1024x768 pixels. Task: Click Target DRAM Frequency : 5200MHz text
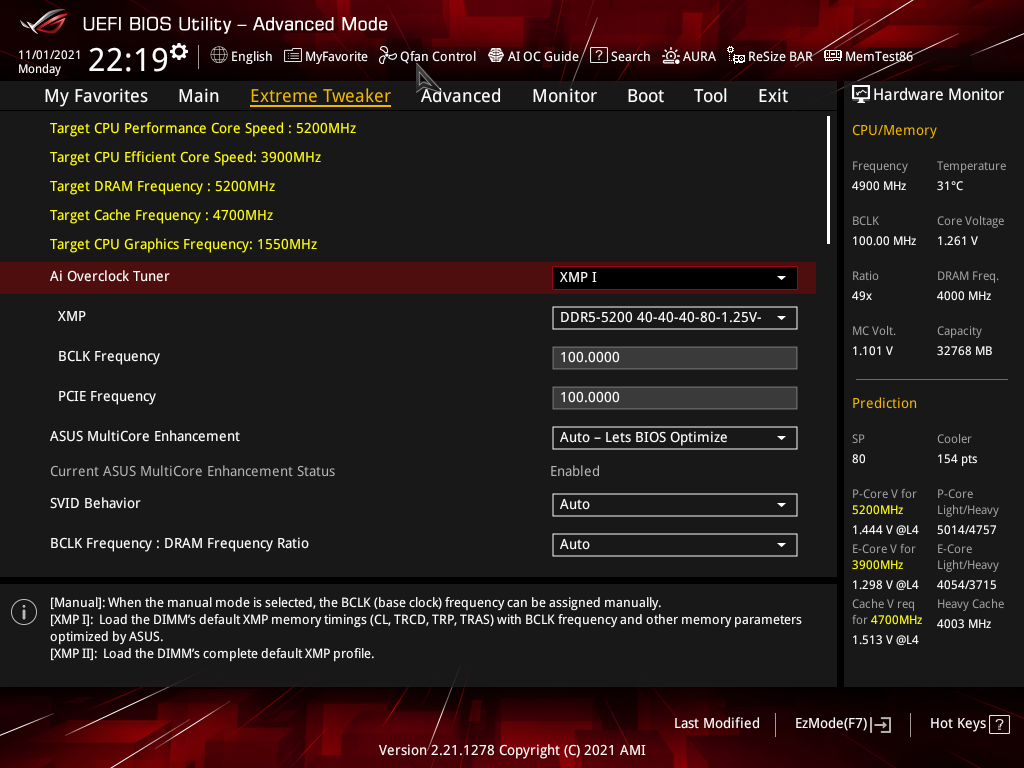pyautogui.click(x=162, y=186)
